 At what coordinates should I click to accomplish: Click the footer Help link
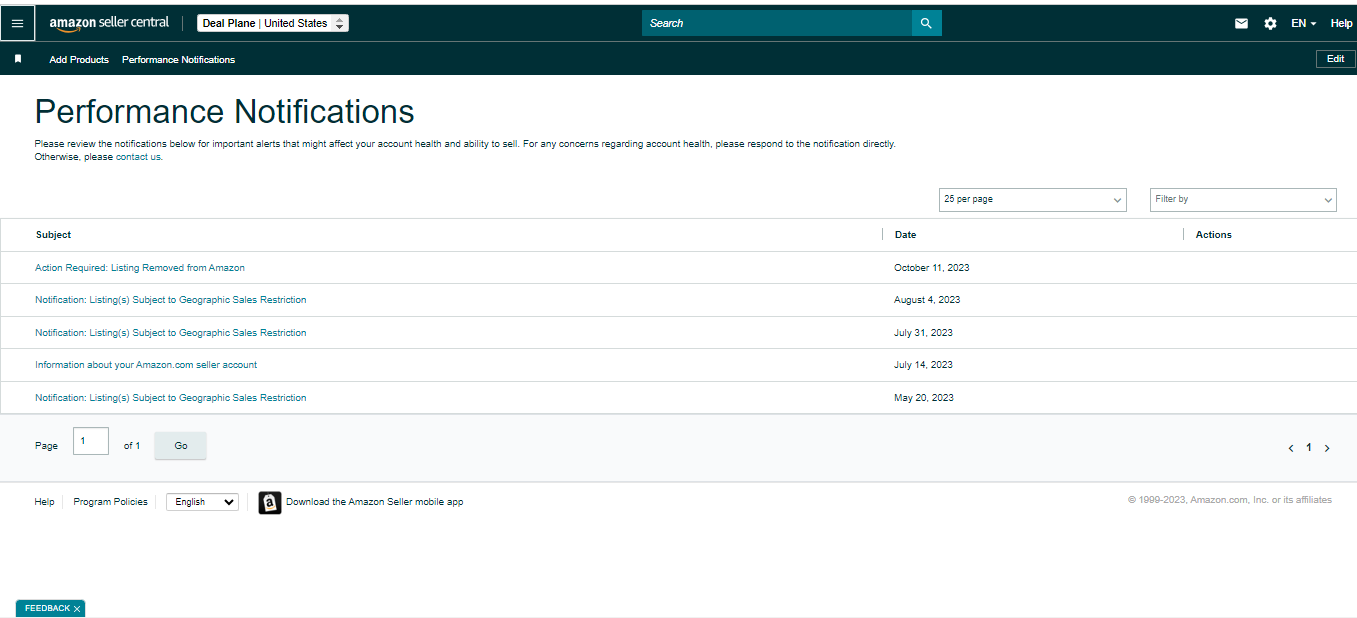[44, 502]
